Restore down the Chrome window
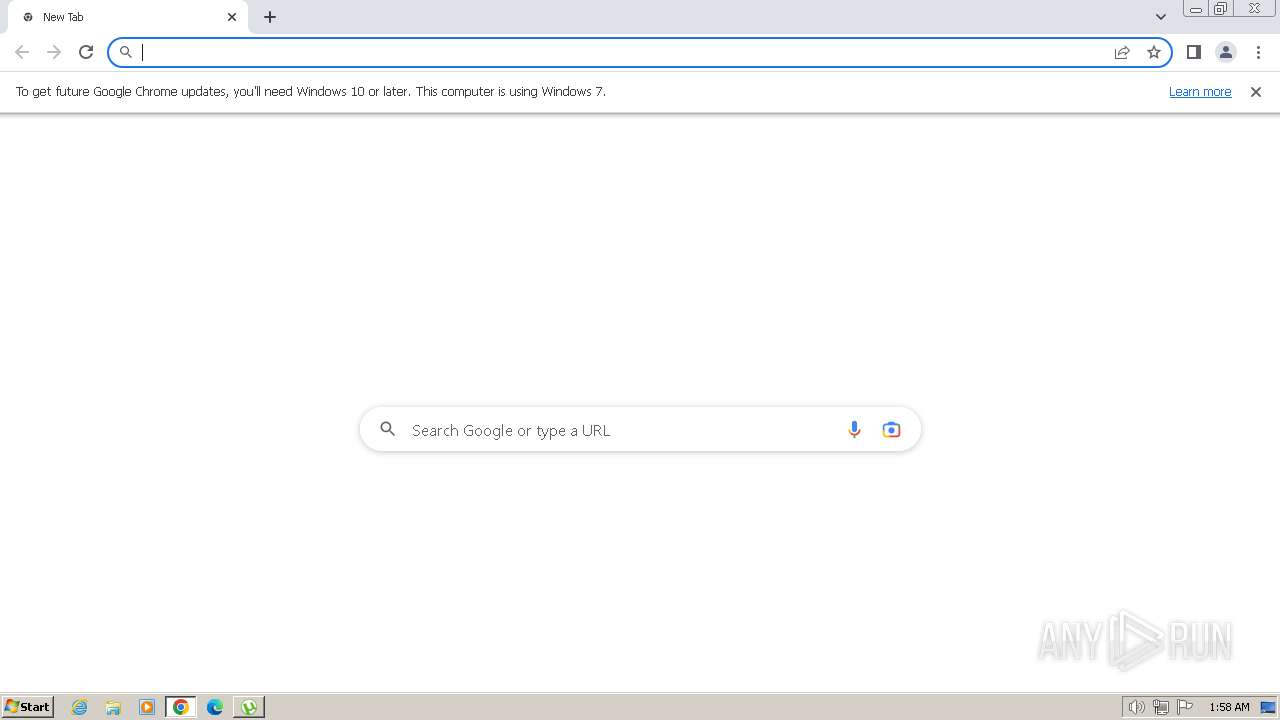Viewport: 1280px width, 720px height. [x=1221, y=9]
